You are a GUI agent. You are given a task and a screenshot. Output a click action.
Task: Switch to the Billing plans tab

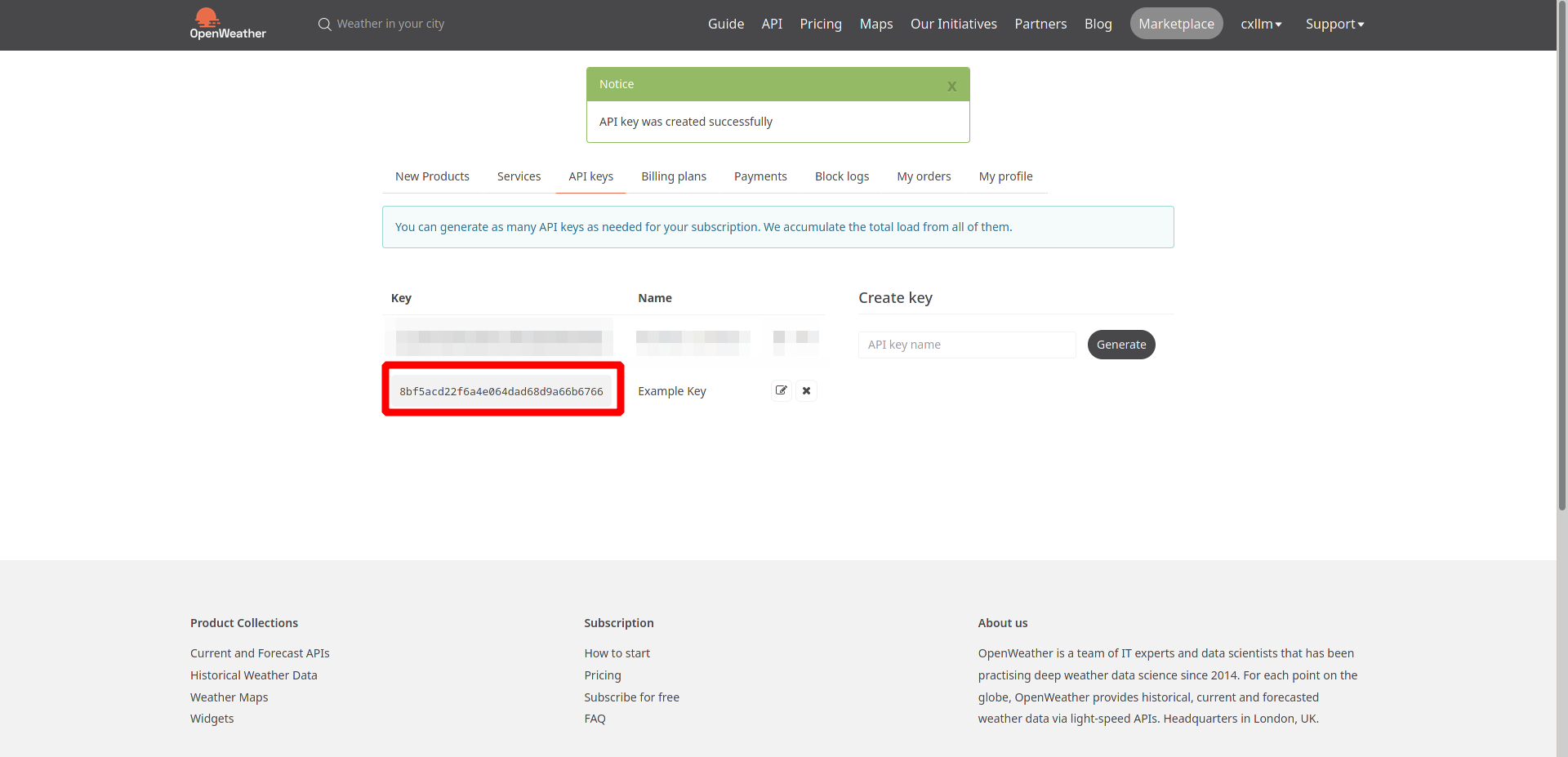tap(673, 176)
